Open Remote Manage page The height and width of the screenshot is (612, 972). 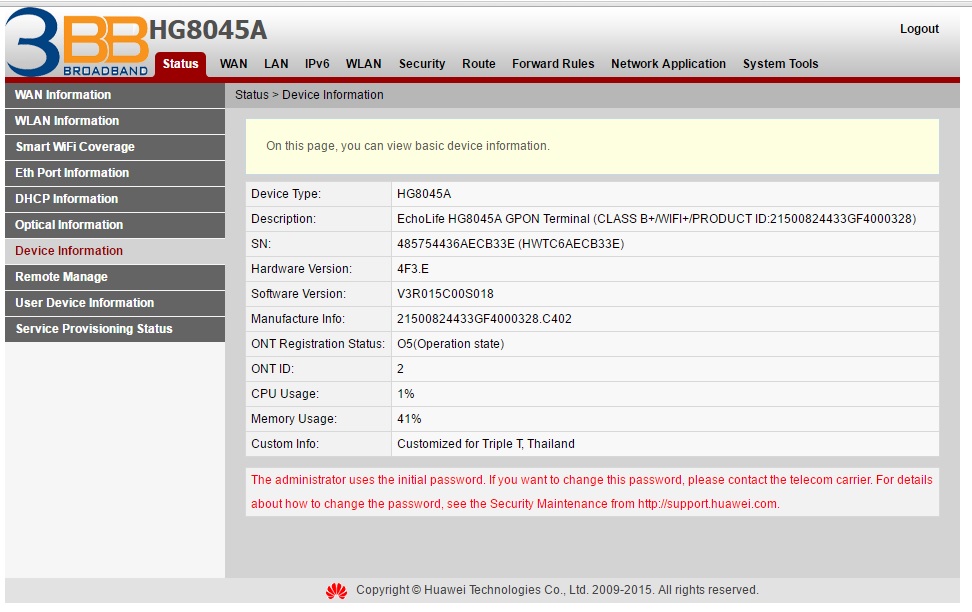click(x=115, y=278)
